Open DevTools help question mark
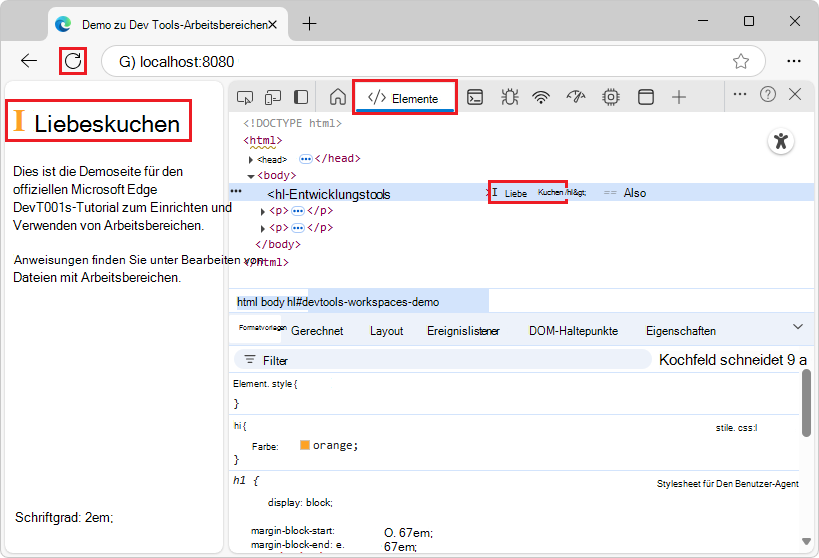The height and width of the screenshot is (558, 819). click(x=767, y=95)
